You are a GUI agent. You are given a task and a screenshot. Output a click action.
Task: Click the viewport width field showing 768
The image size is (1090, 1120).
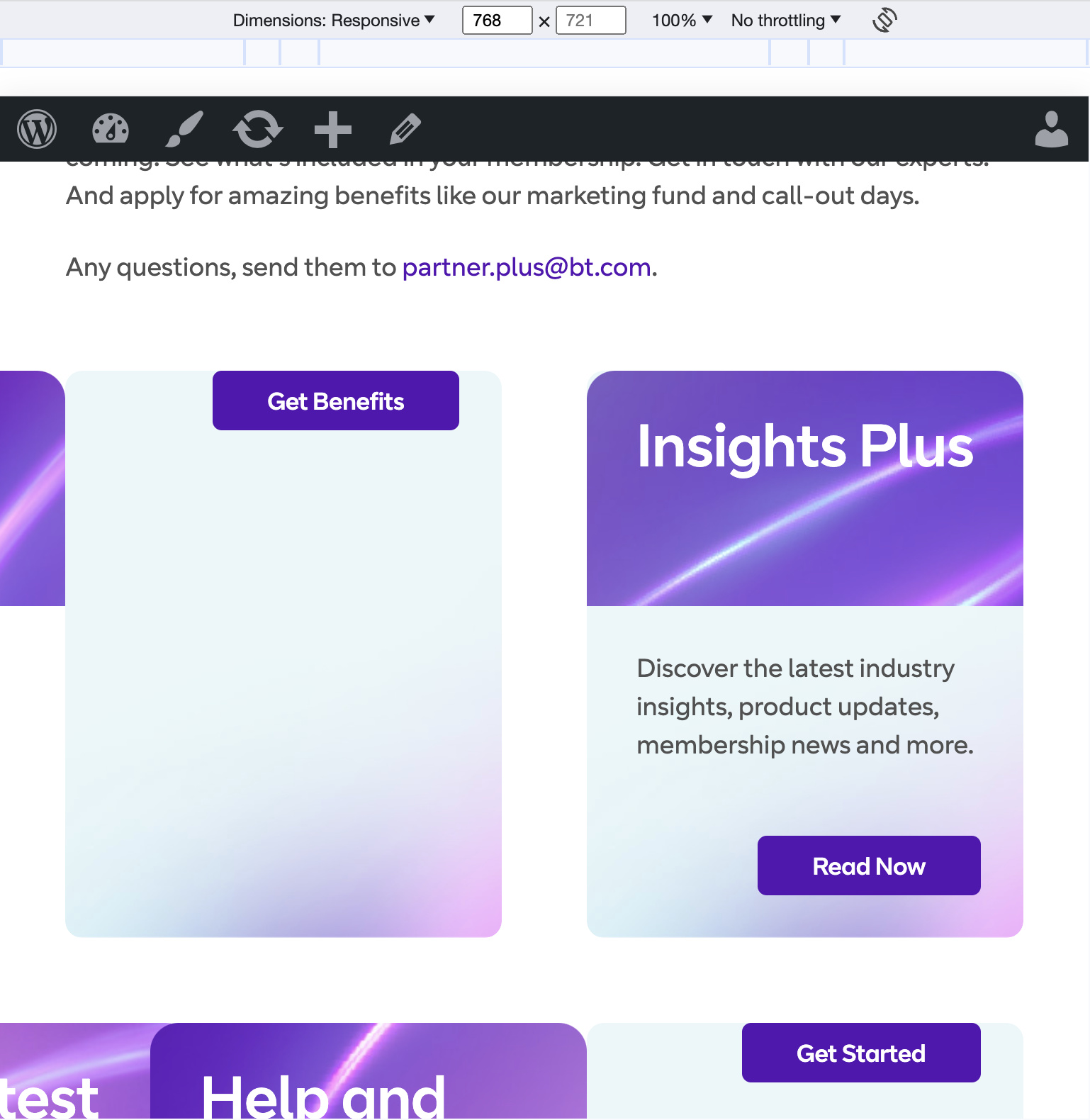pos(497,21)
